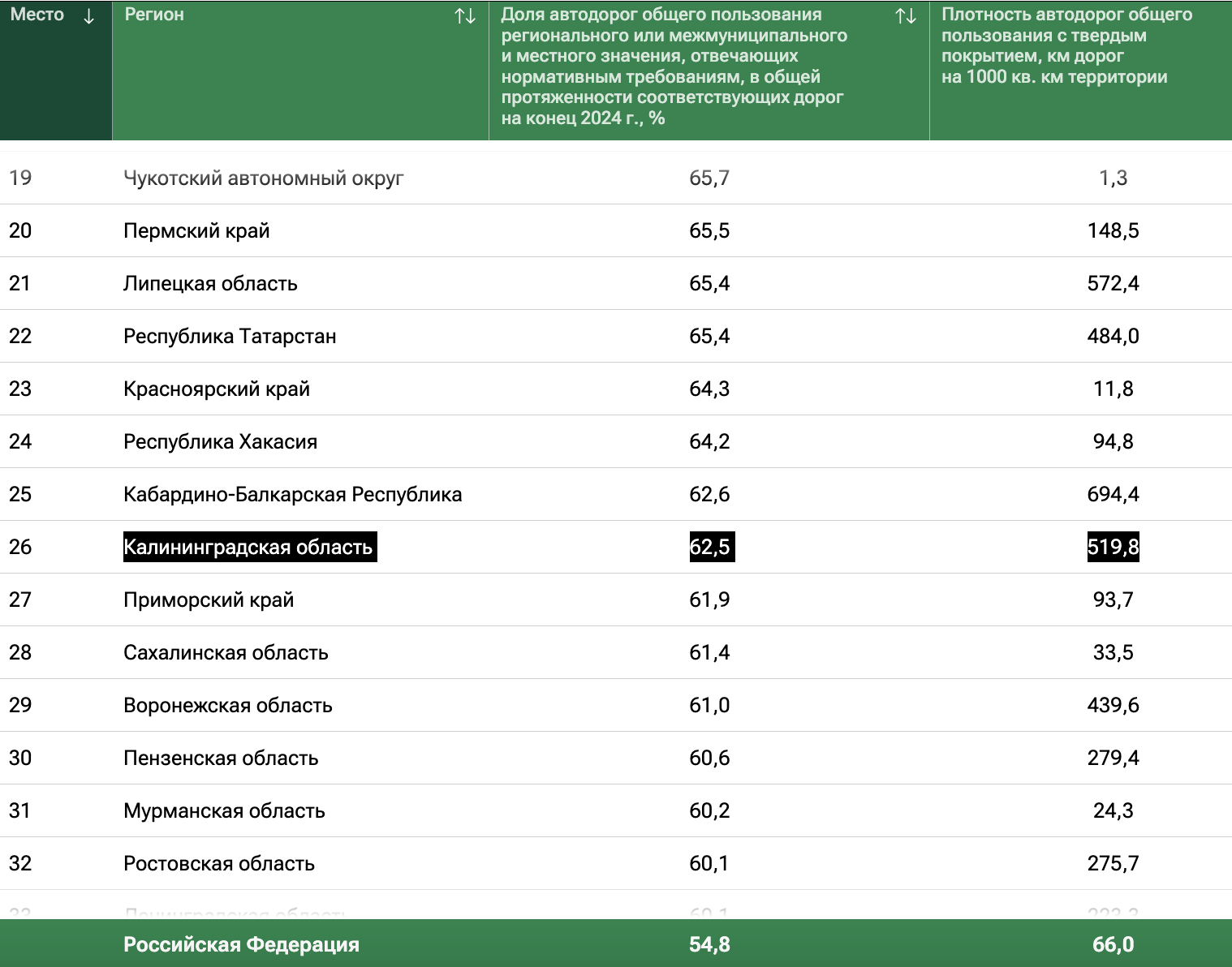
Task: Click the 62,5 highlighted percentage value
Action: pos(710,547)
